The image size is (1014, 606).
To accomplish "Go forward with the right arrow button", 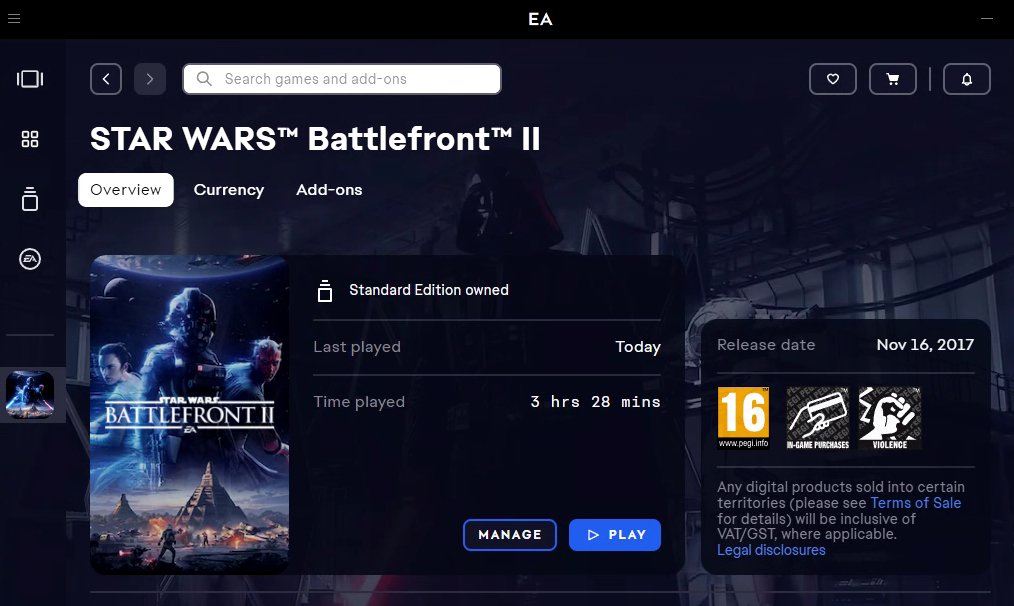I will pyautogui.click(x=150, y=79).
